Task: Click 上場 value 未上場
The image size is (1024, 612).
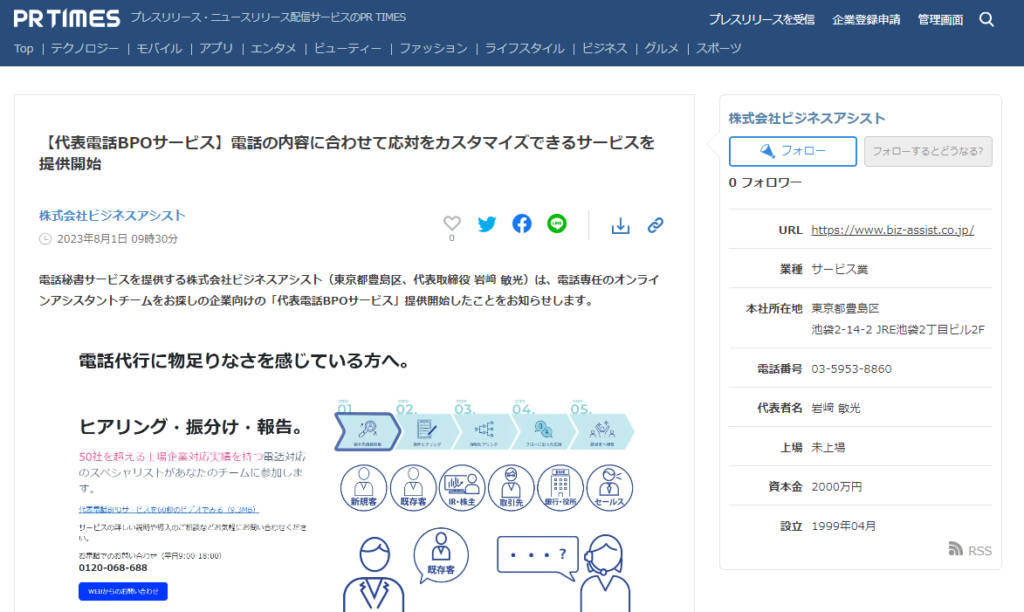Action: click(828, 447)
